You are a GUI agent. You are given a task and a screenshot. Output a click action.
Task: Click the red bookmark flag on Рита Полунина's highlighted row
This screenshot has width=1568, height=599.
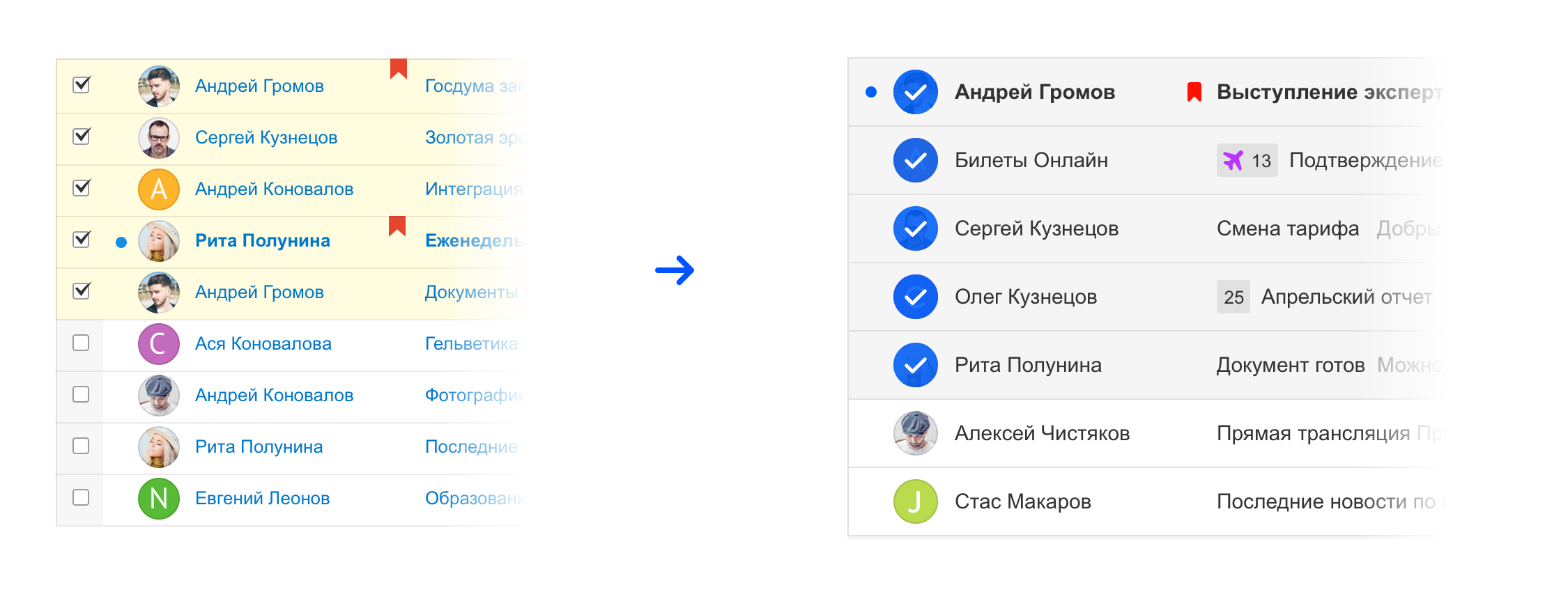[398, 226]
